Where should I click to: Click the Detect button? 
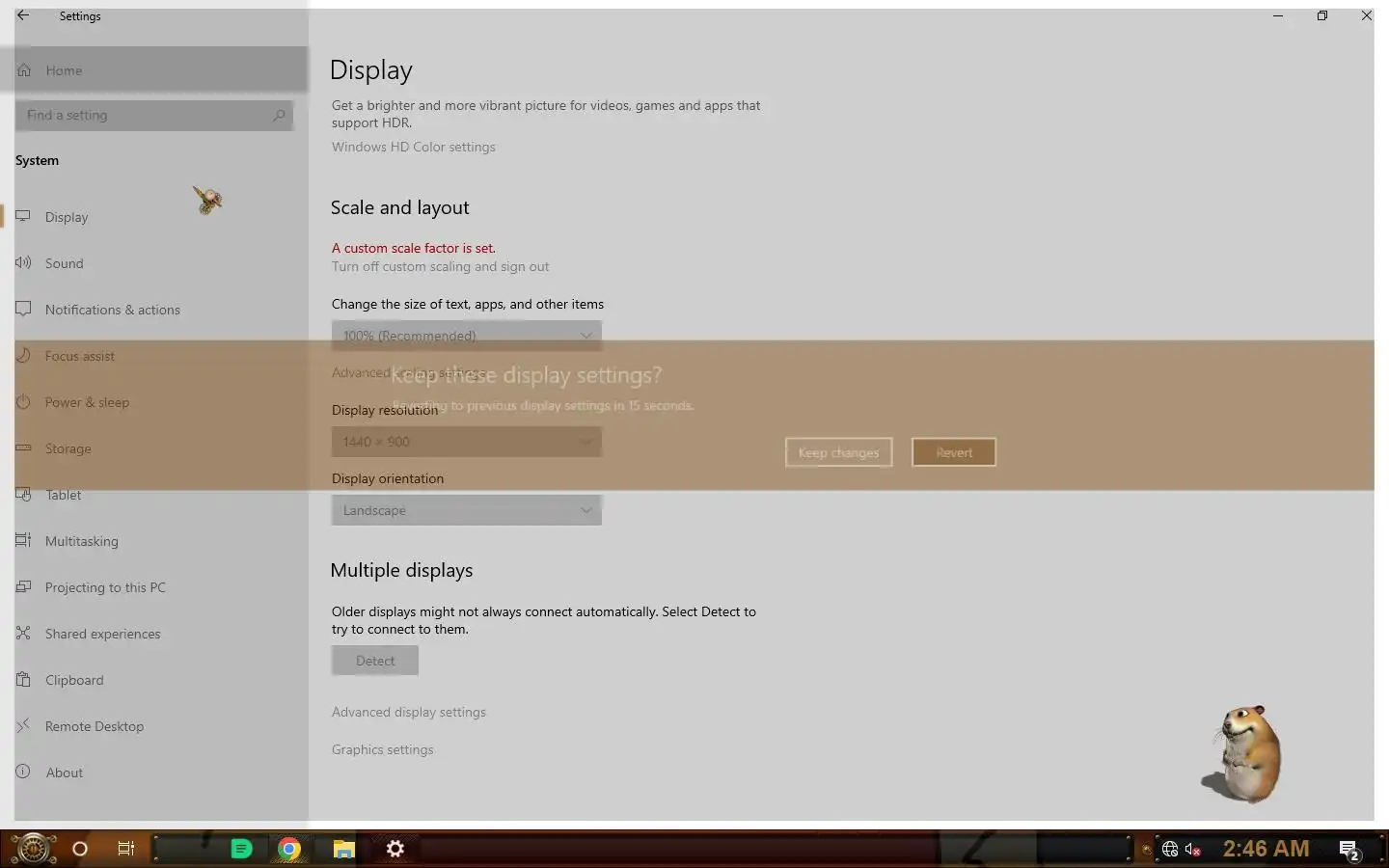(375, 661)
